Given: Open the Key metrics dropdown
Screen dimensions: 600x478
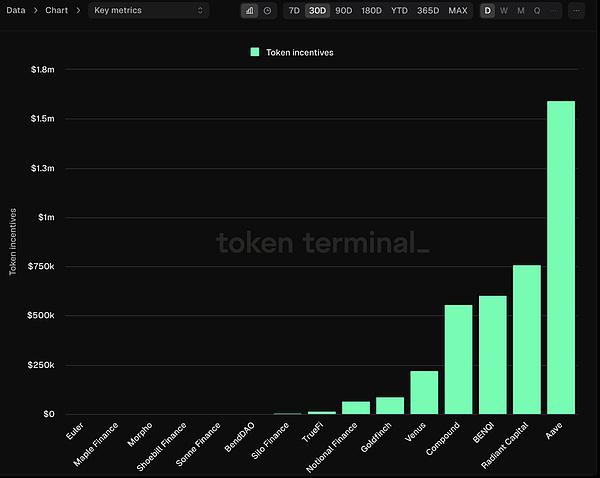Looking at the screenshot, I should pyautogui.click(x=148, y=11).
